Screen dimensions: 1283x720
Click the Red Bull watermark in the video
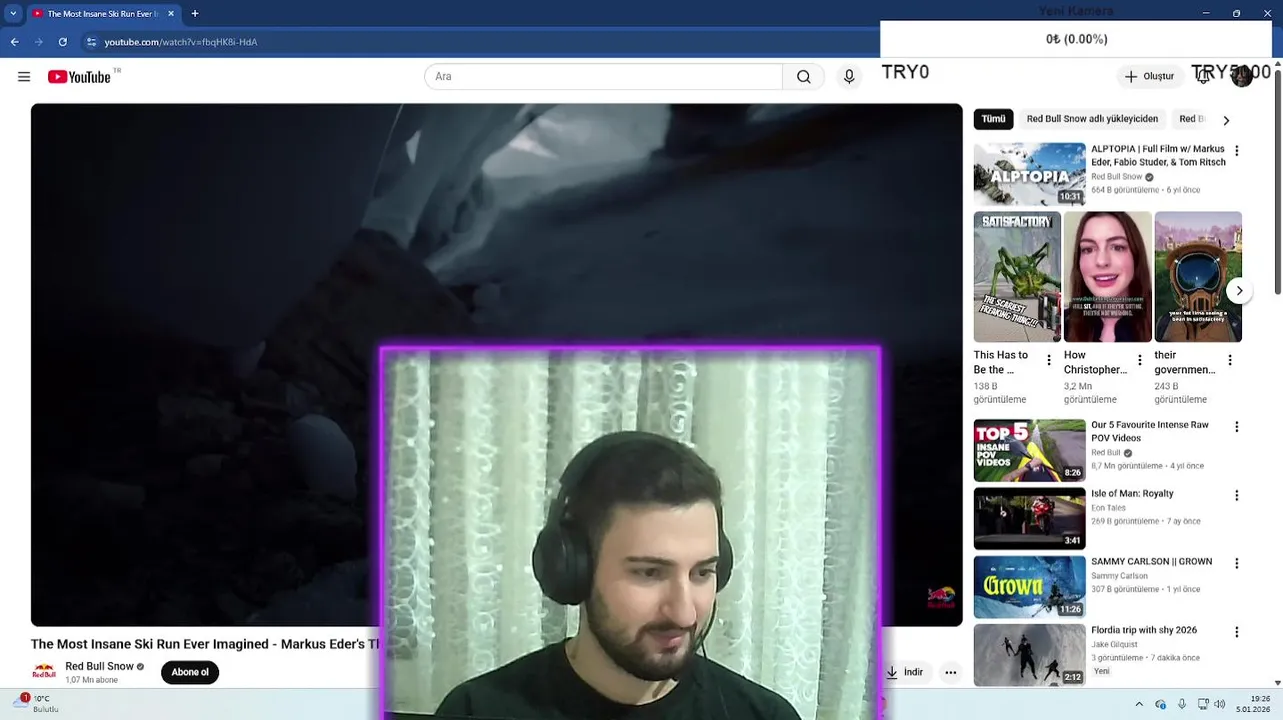[941, 598]
